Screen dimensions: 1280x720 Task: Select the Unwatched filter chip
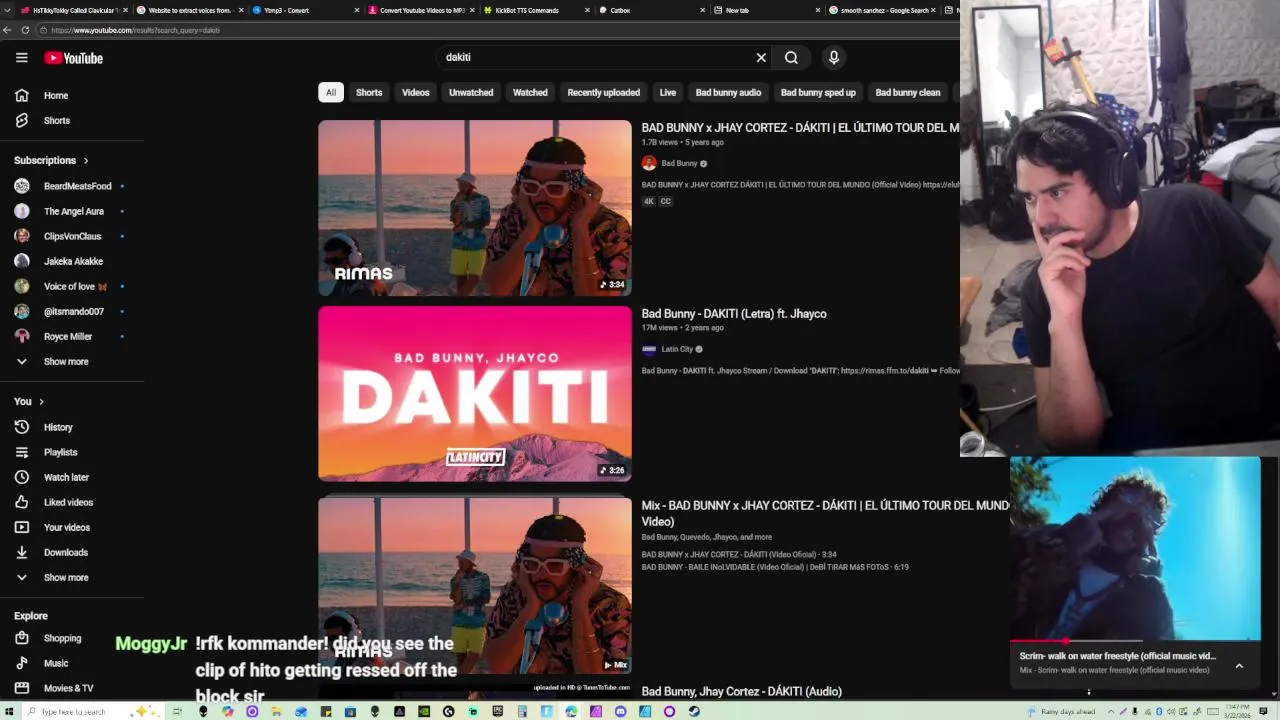pos(471,92)
